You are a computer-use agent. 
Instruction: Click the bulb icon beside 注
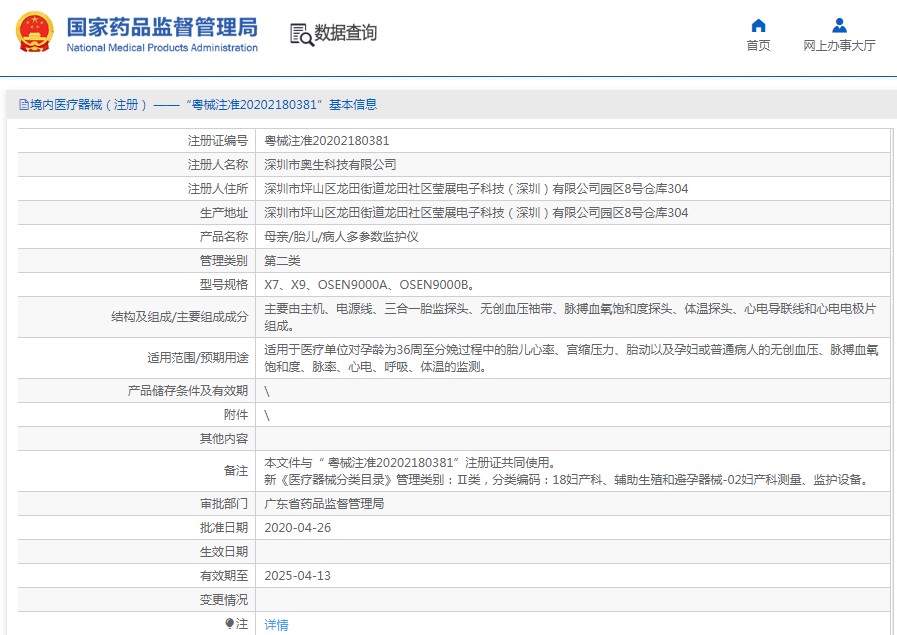pyautogui.click(x=230, y=623)
